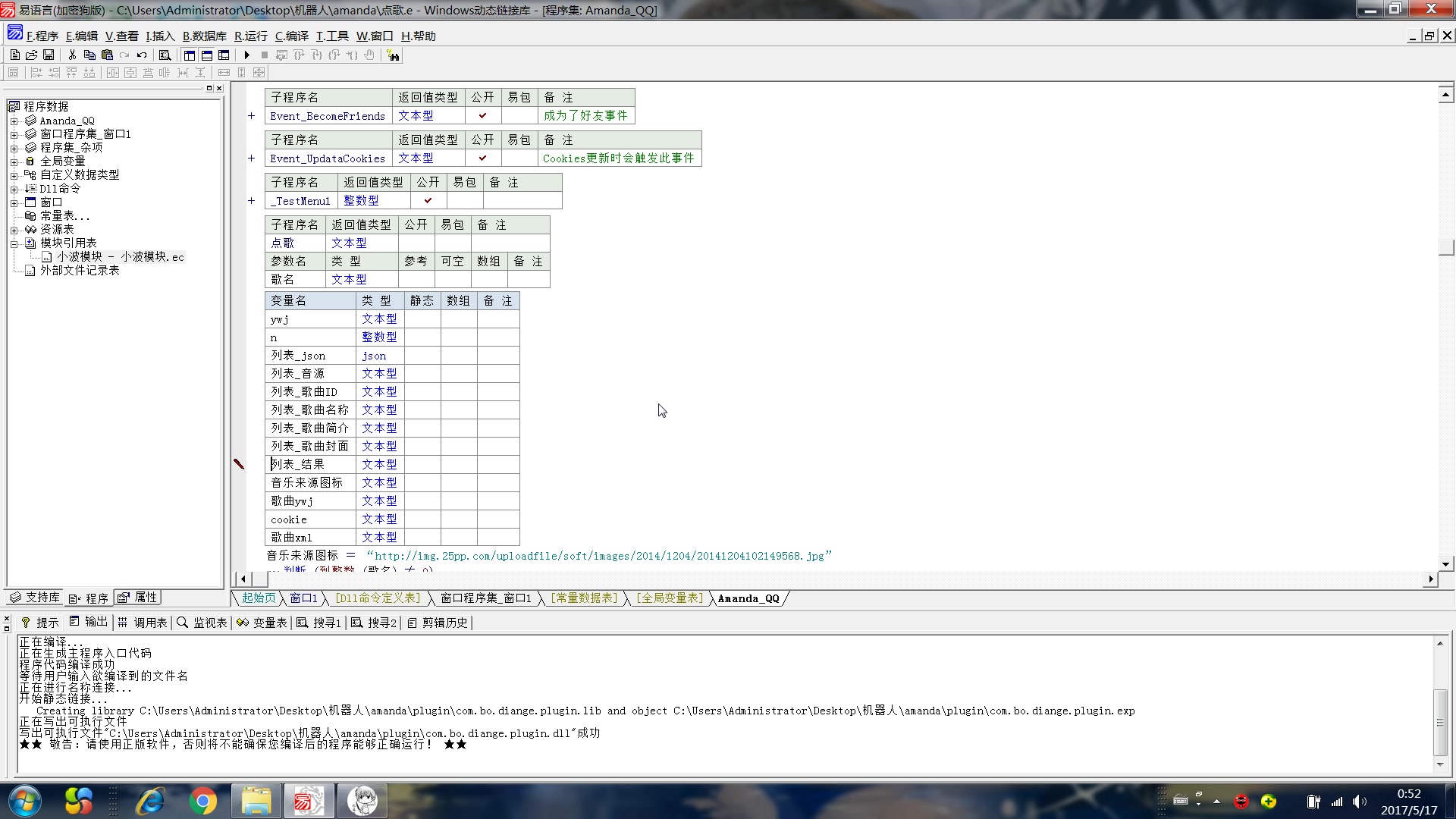Expand the Amanda_QQ tree node

point(14,121)
